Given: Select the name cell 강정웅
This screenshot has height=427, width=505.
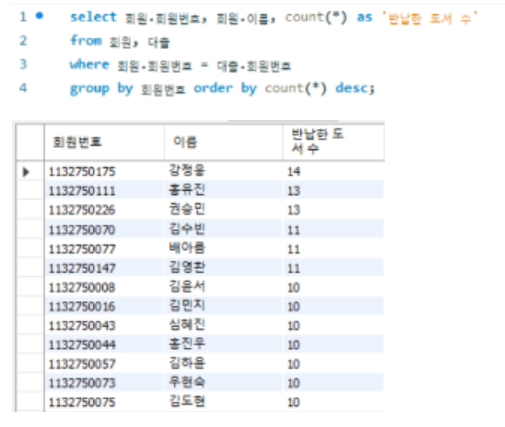Looking at the screenshot, I should pos(223,172).
